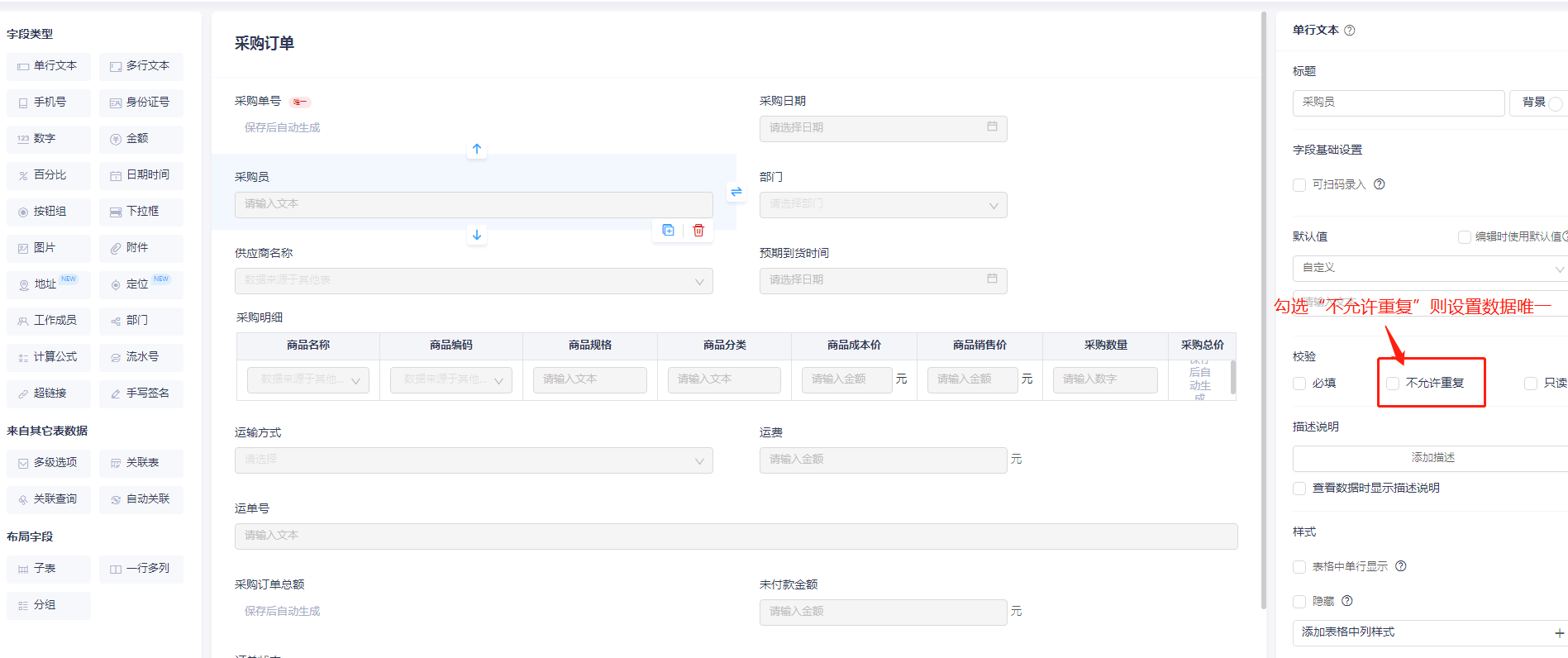Screen dimensions: 1568x658
Task: Add the 身份证号 field type
Action: (141, 103)
